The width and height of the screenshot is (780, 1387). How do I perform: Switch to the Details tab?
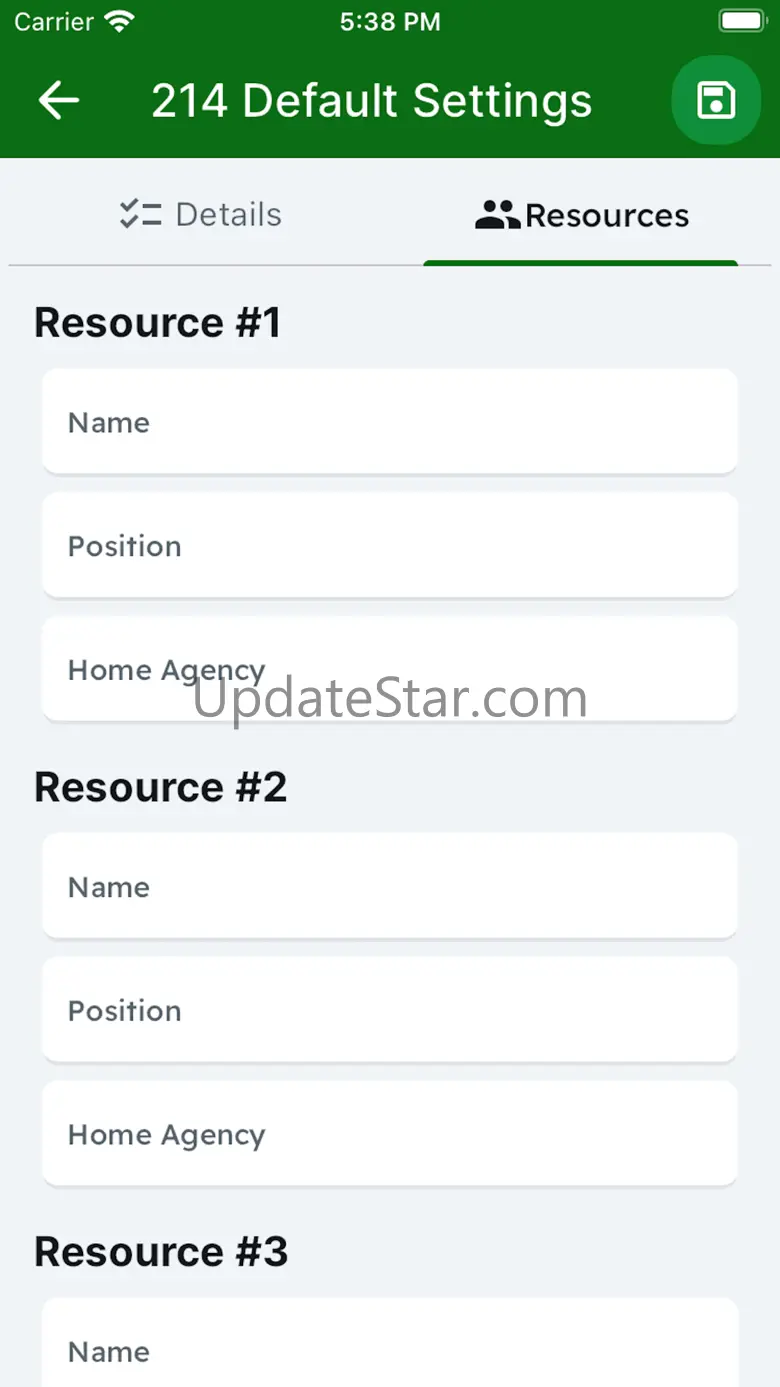(x=200, y=214)
